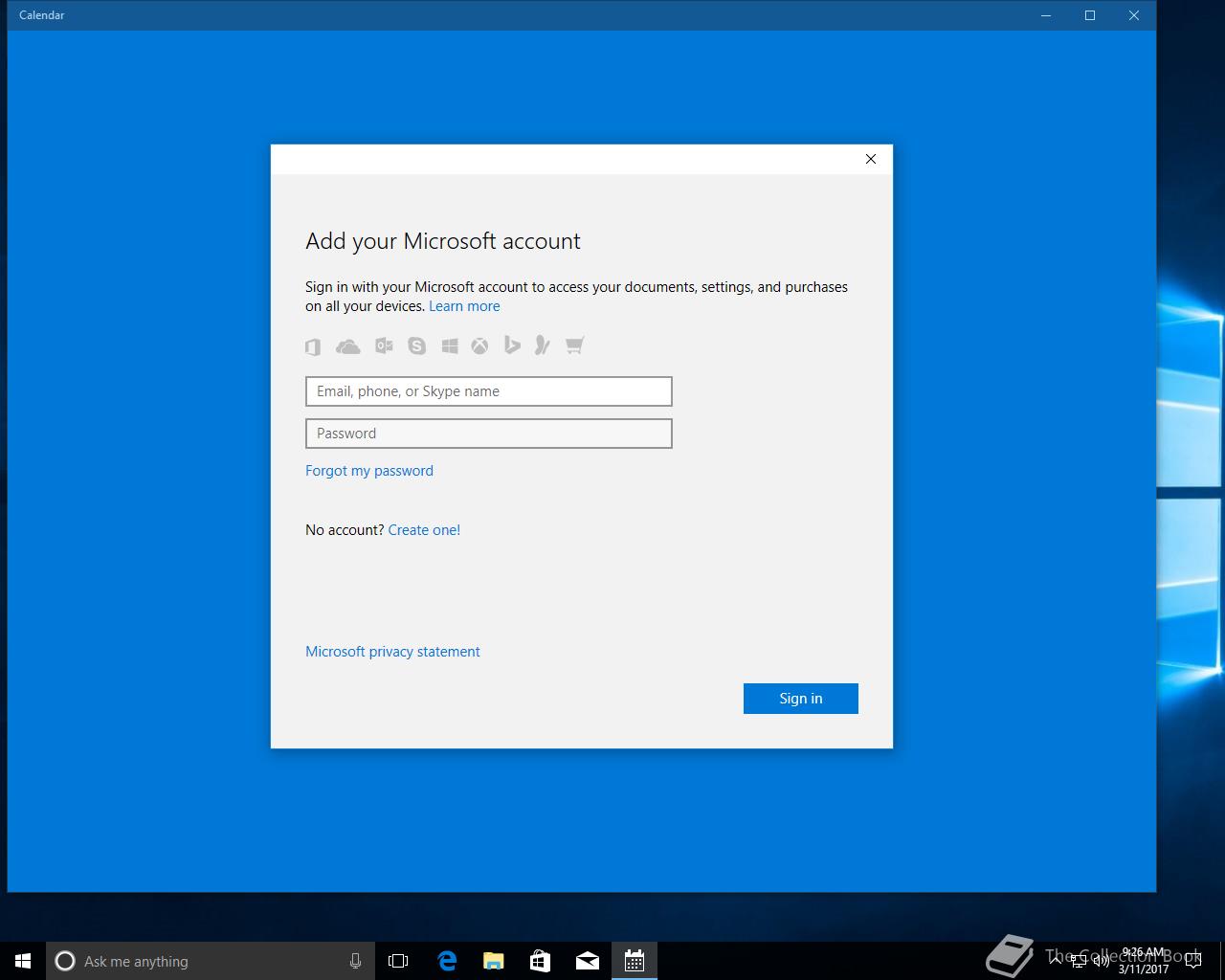Focus the Email, phone, or Skype name field
This screenshot has width=1225, height=980.
pyautogui.click(x=489, y=391)
